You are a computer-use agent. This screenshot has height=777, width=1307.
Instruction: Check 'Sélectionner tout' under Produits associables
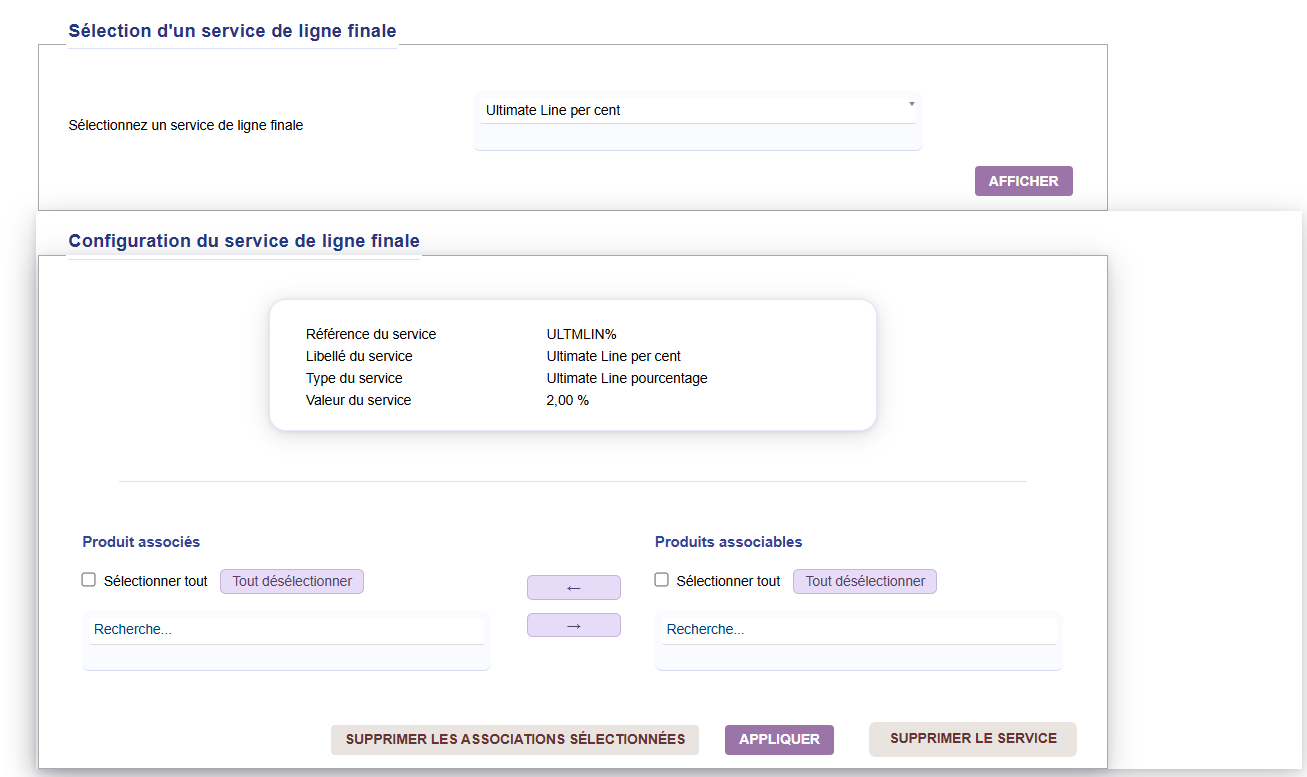click(x=661, y=580)
